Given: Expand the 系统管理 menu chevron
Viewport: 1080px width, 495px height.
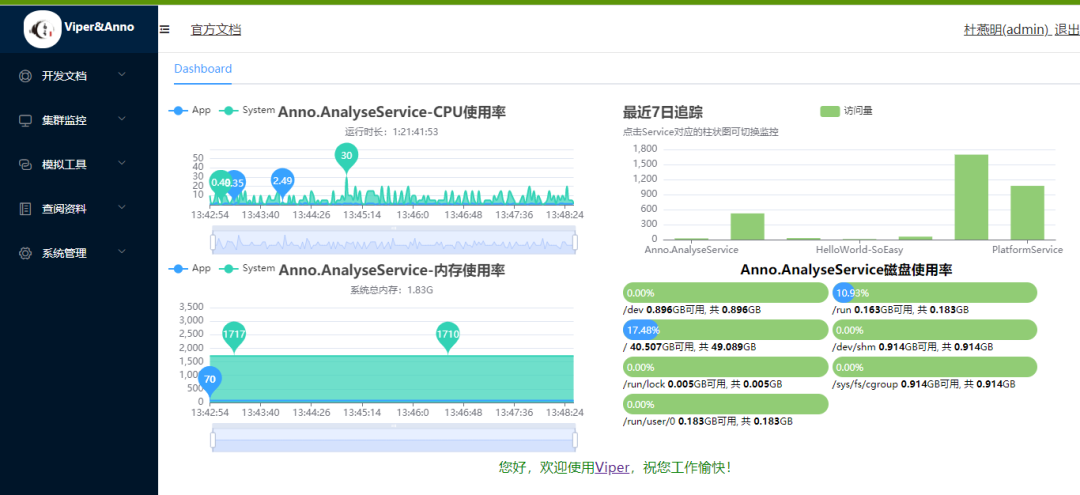Looking at the screenshot, I should [122, 252].
